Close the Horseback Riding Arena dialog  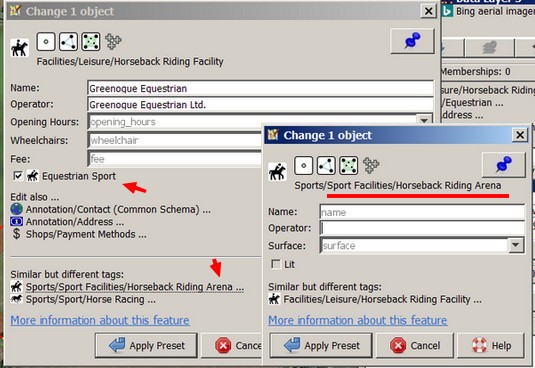coord(520,135)
